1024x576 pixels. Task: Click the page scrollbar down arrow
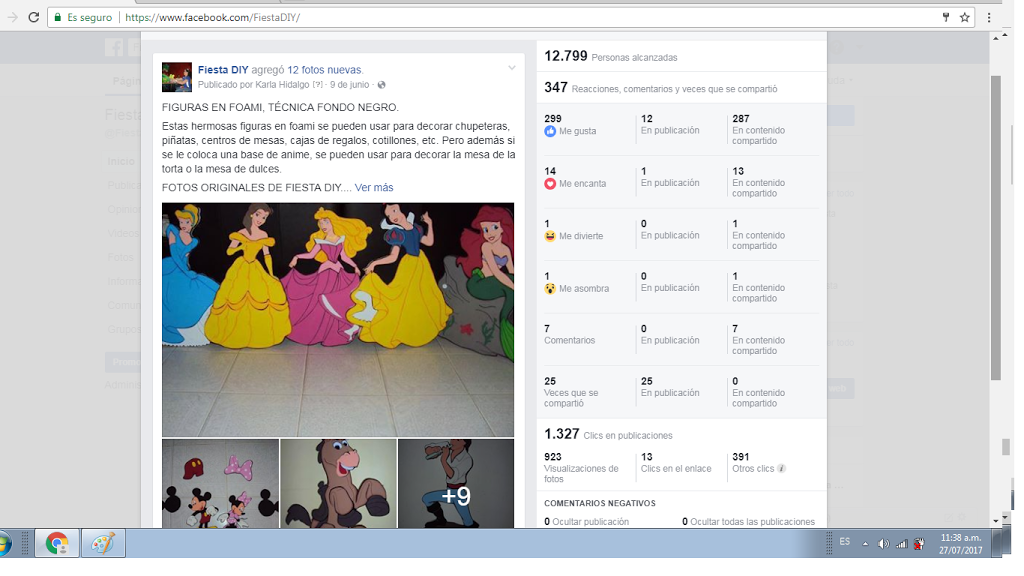coord(995,520)
